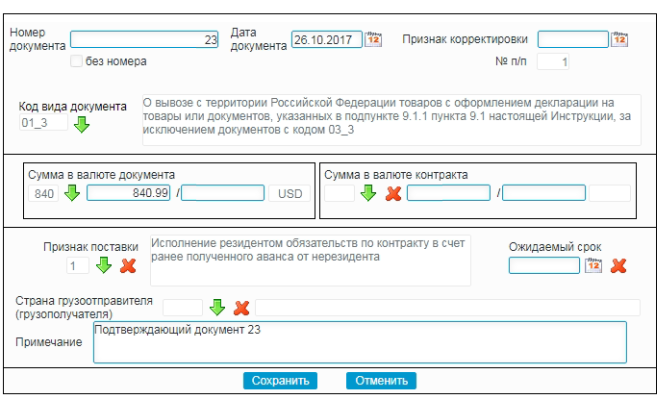Open currency list for contract amount

(368, 193)
